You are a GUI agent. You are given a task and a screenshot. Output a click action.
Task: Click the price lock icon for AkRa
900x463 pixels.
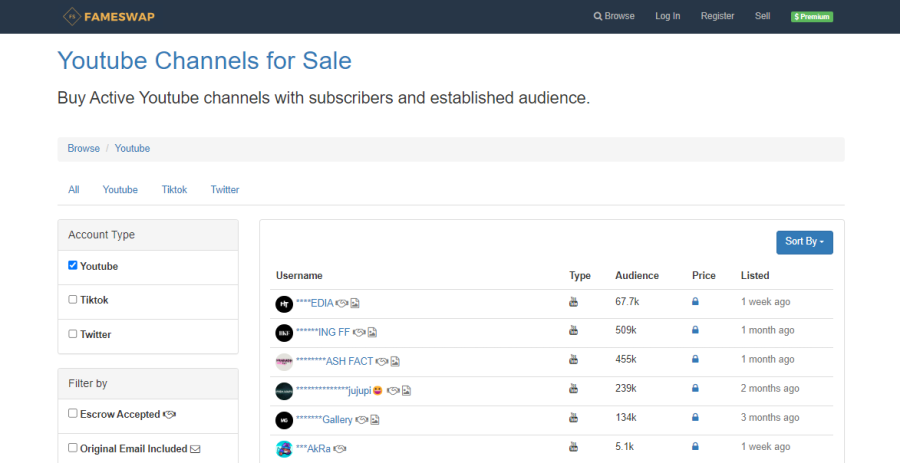click(x=695, y=446)
